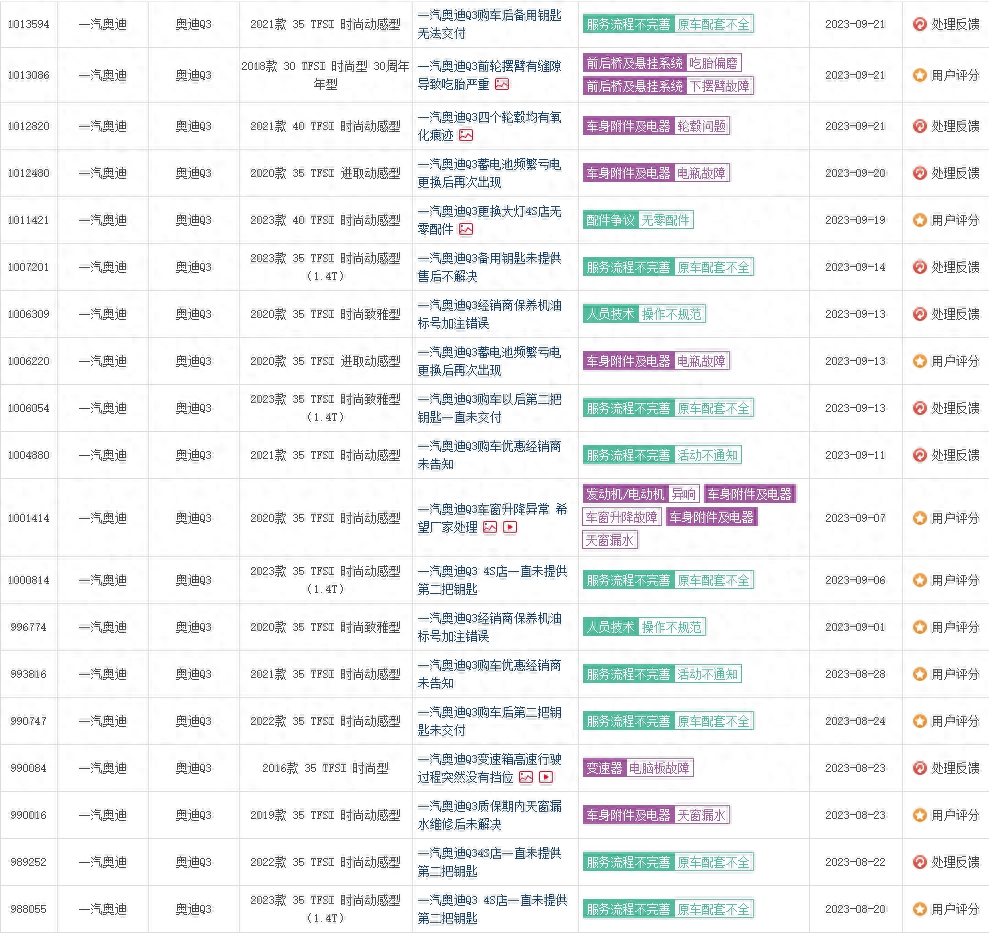The width and height of the screenshot is (989, 933).
Task: Click model "2019款 35 TFSI 时尚动感型"
Action: [x=325, y=815]
